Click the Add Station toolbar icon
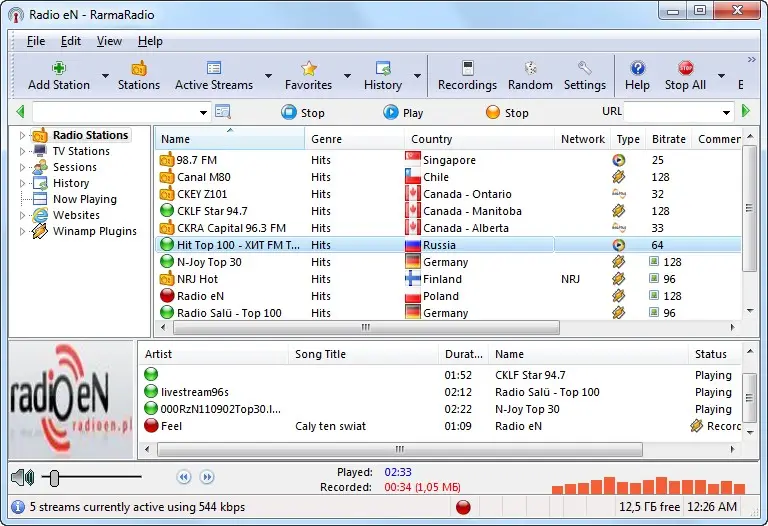The image size is (768, 526). coord(59,68)
